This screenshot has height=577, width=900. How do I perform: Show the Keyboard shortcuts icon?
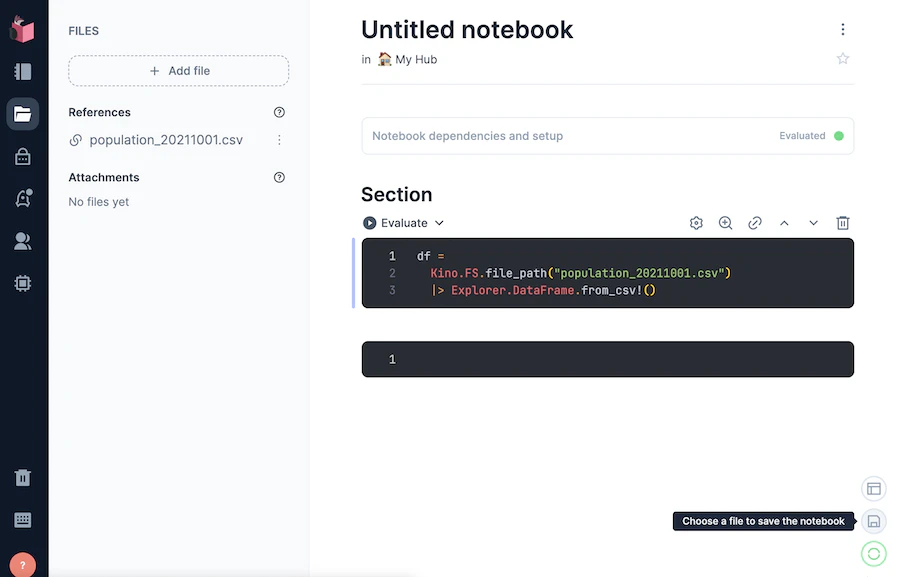click(x=23, y=520)
